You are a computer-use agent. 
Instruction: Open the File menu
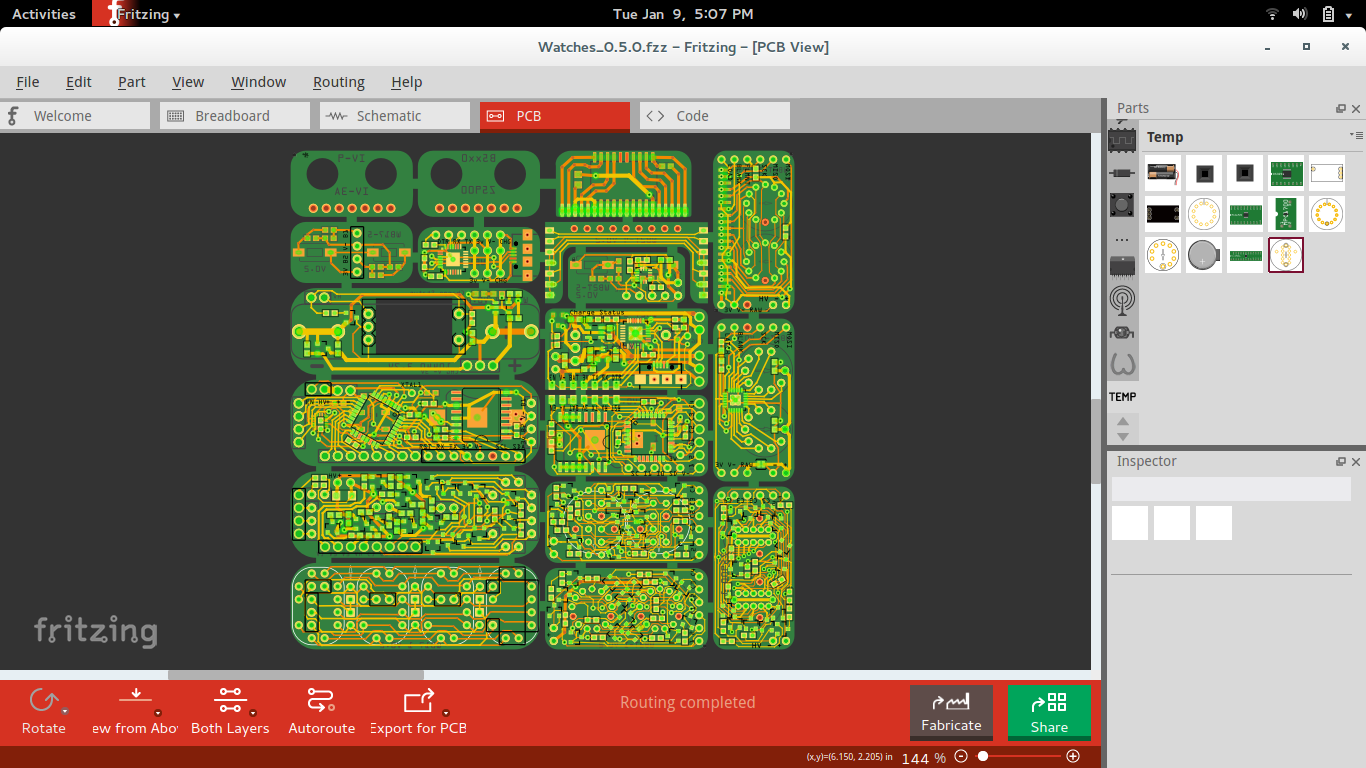click(x=28, y=82)
